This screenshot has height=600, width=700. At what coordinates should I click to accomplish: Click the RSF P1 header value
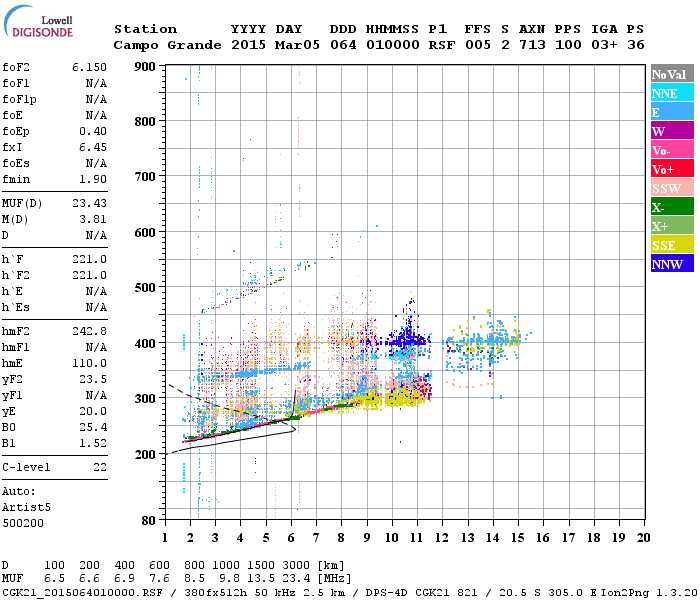coord(442,45)
